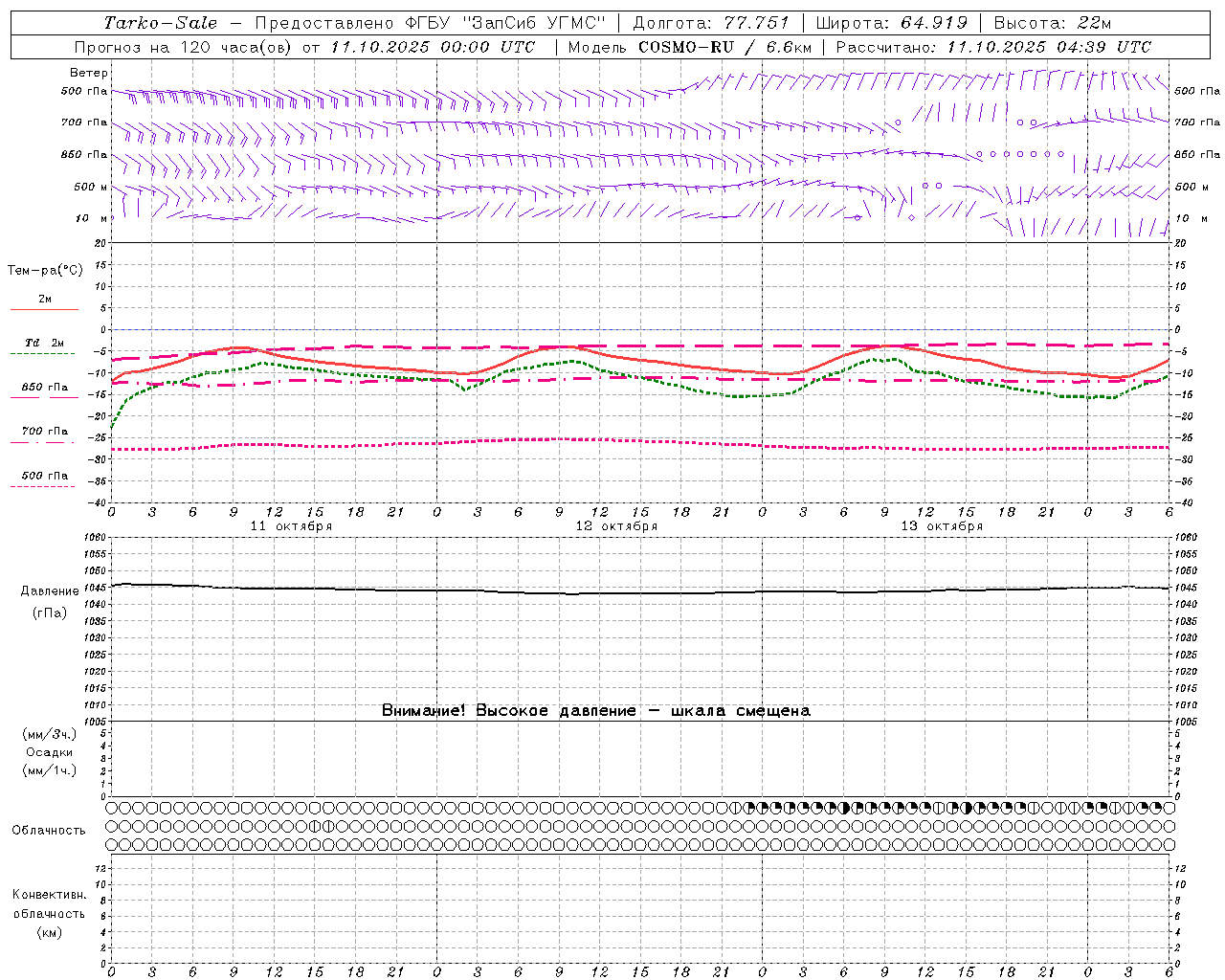Click the model name COSMO-RU / 6.6км
1225x980 pixels.
[724, 47]
